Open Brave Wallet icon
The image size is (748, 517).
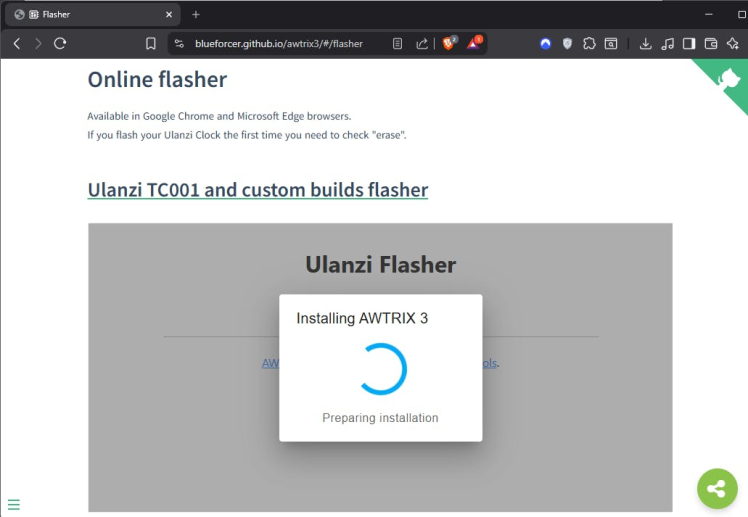pos(711,44)
